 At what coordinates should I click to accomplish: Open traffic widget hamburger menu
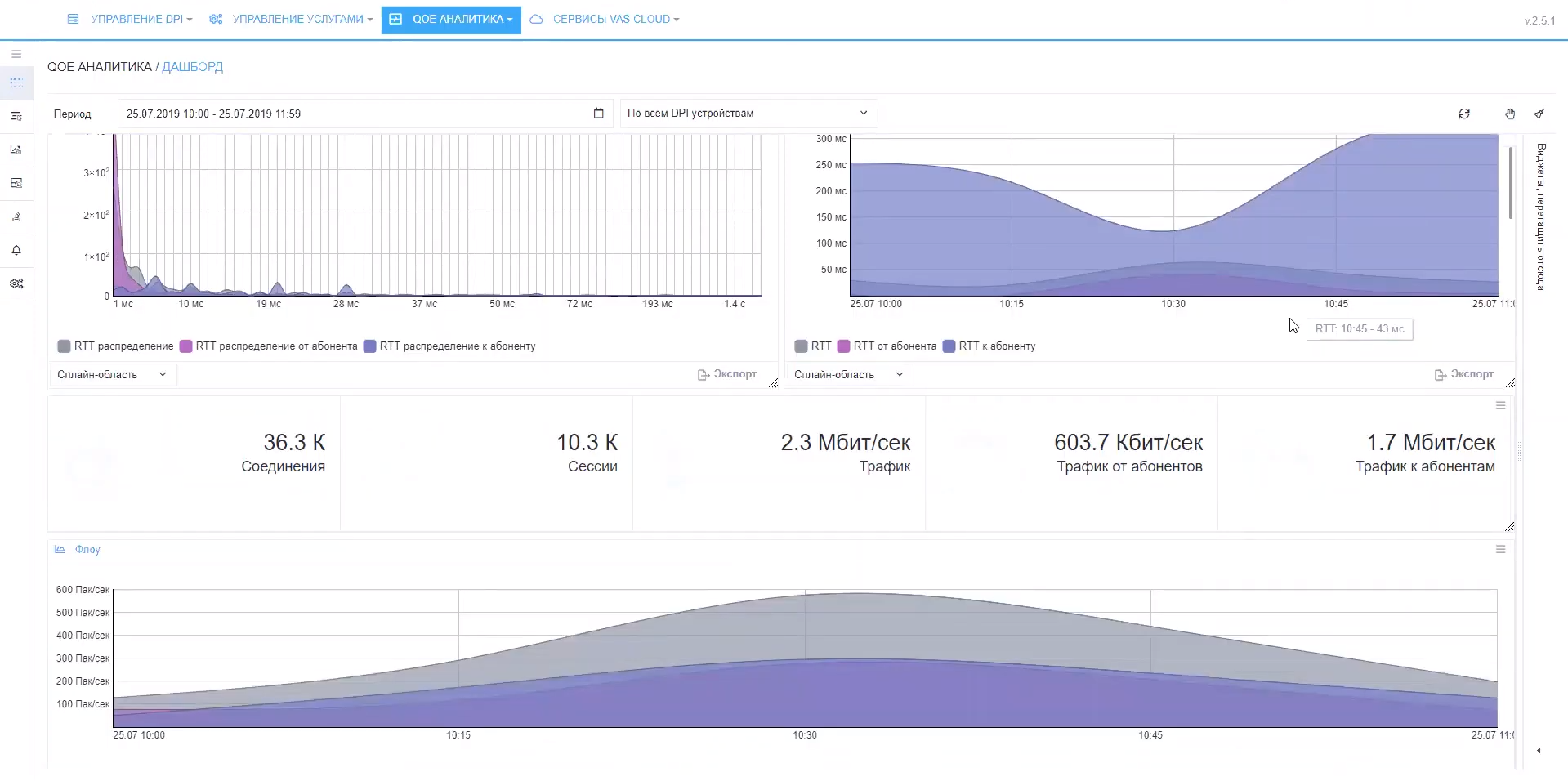pyautogui.click(x=1500, y=405)
